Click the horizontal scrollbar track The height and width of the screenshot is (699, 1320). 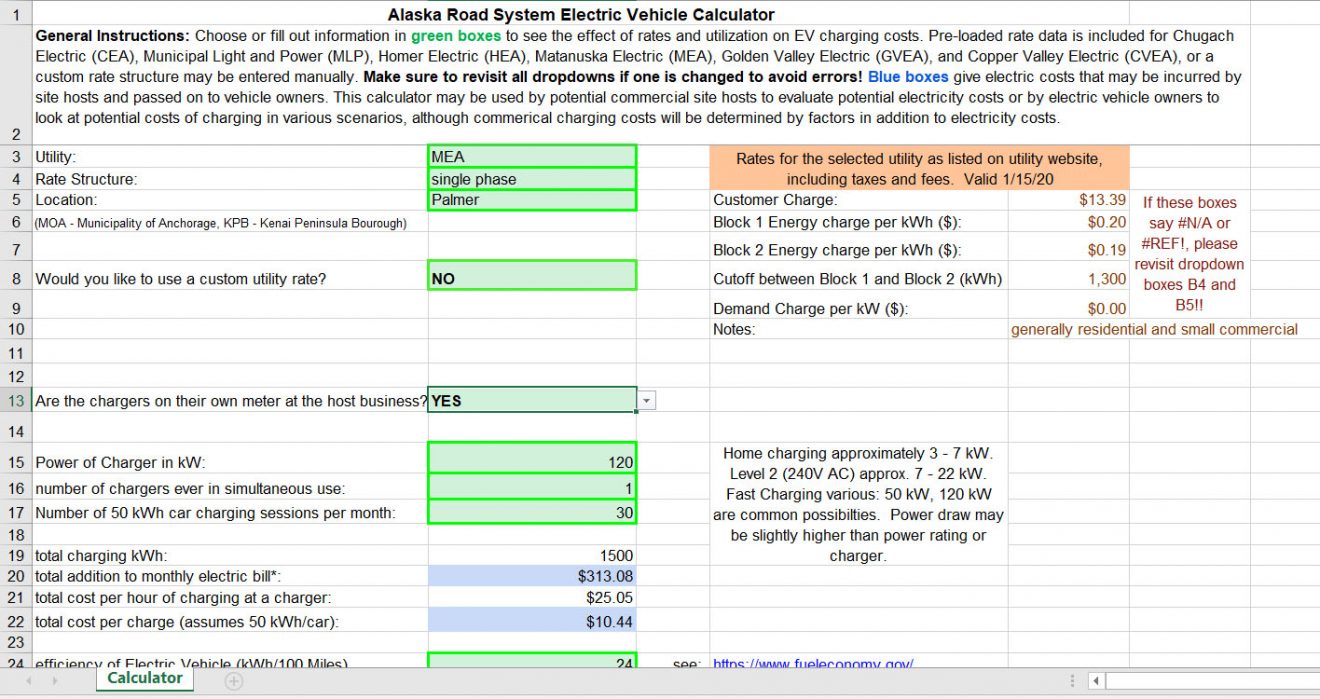(1210, 681)
